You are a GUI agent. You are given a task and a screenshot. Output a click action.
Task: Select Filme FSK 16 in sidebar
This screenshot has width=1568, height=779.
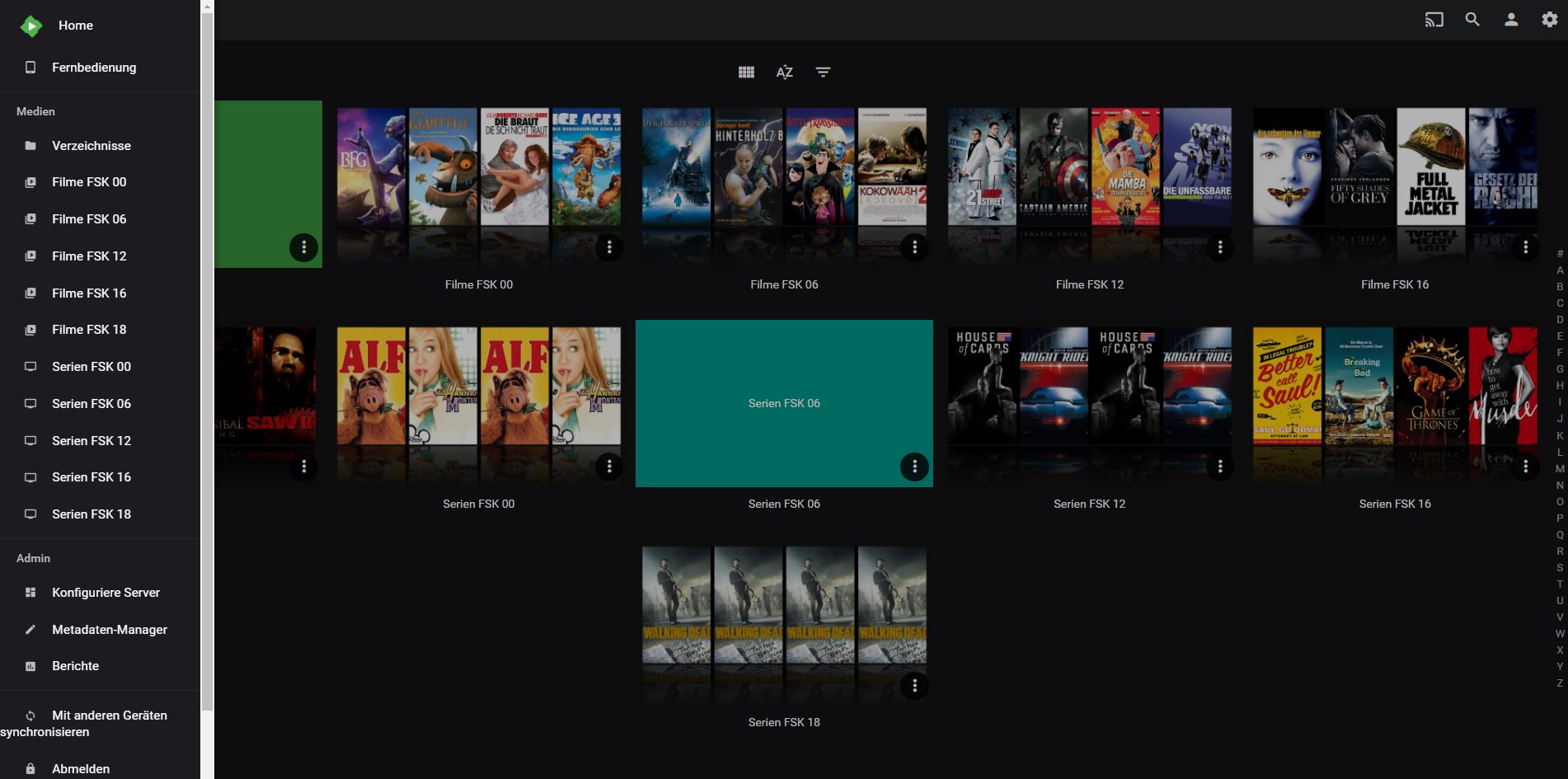[x=100, y=293]
